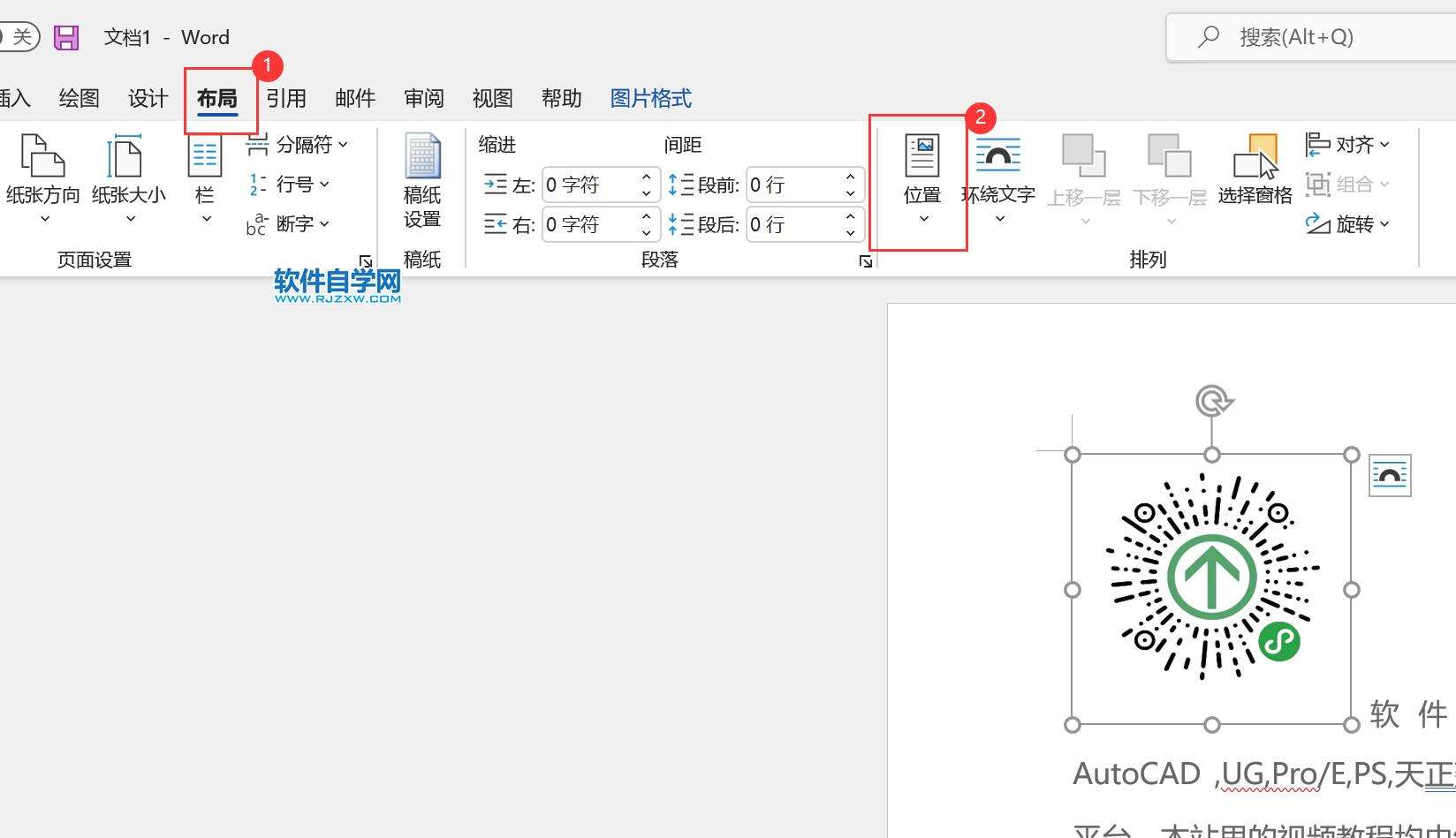The width and height of the screenshot is (1456, 838).
Task: Open the 断字 hyphenation menu
Action: (x=290, y=224)
